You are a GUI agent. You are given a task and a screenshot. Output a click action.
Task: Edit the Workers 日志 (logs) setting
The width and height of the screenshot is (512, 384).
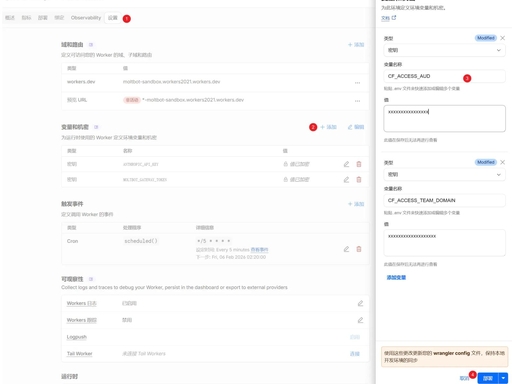[360, 303]
